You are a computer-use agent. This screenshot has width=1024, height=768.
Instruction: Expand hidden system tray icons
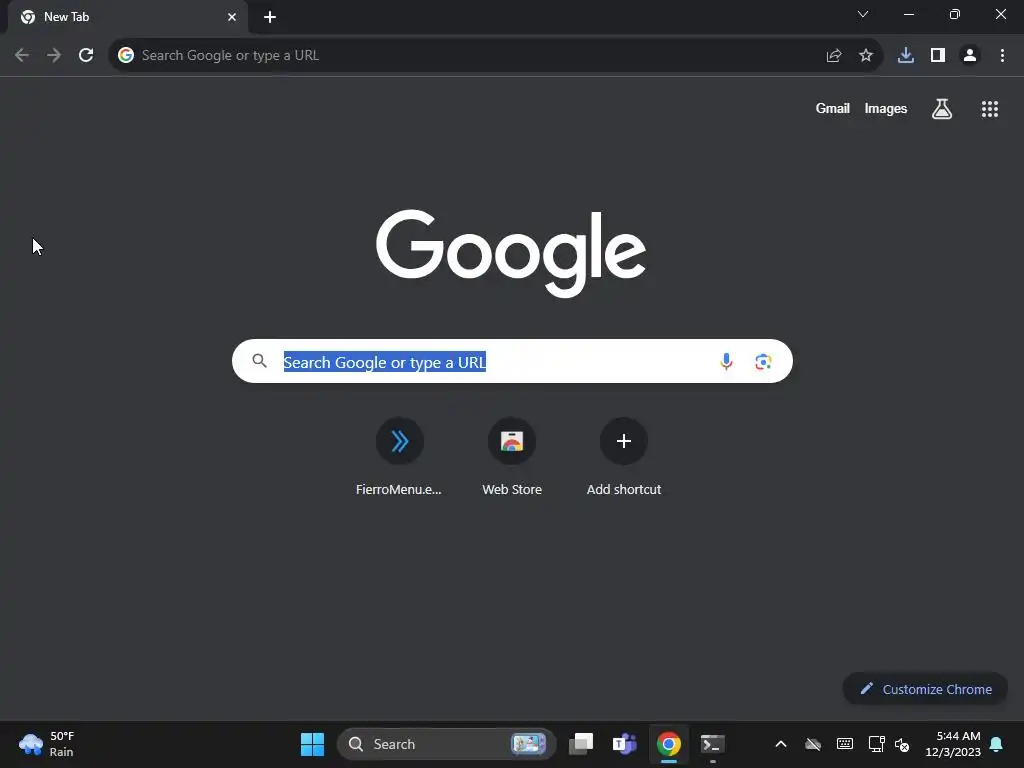point(780,744)
